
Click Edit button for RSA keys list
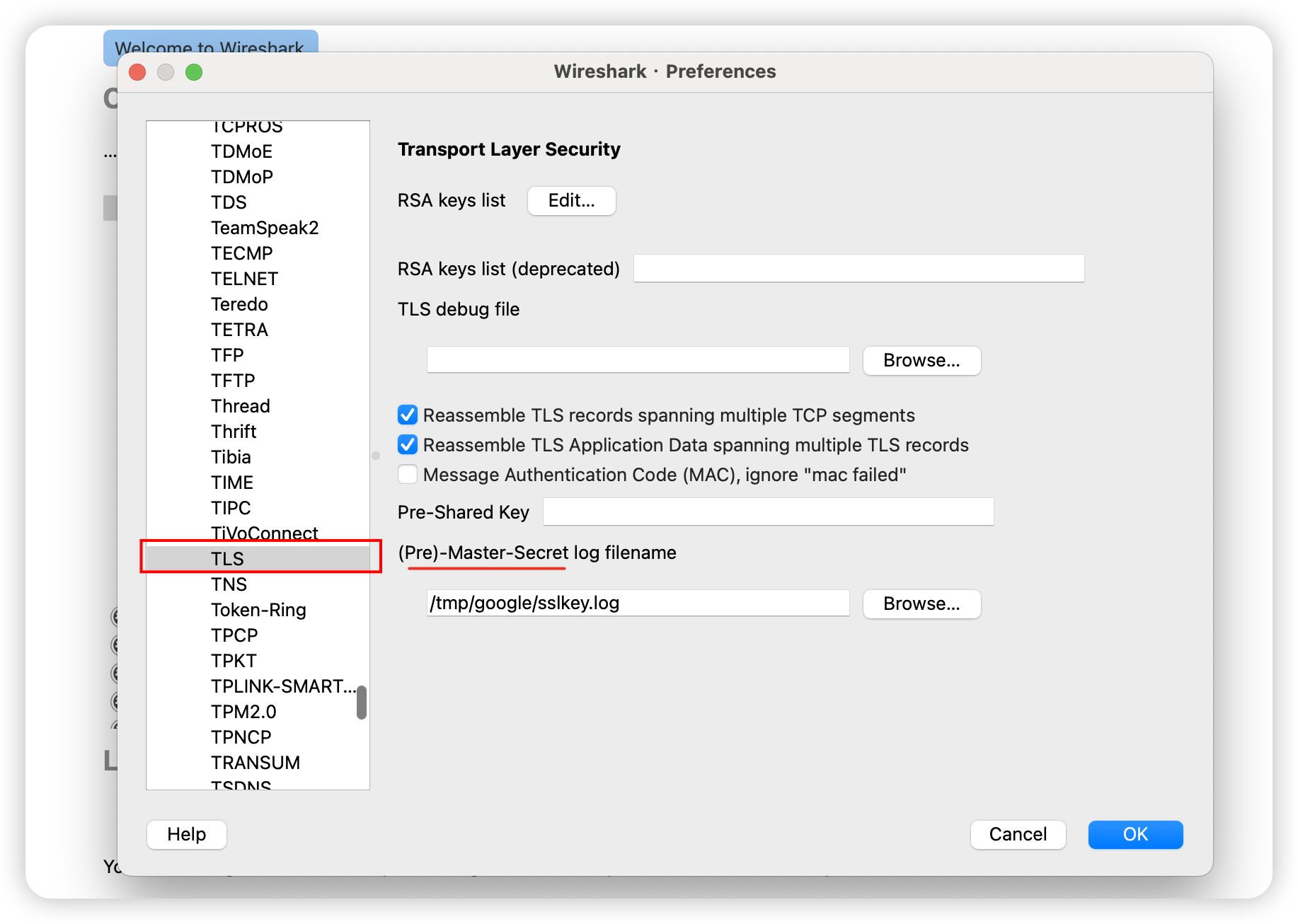[572, 200]
